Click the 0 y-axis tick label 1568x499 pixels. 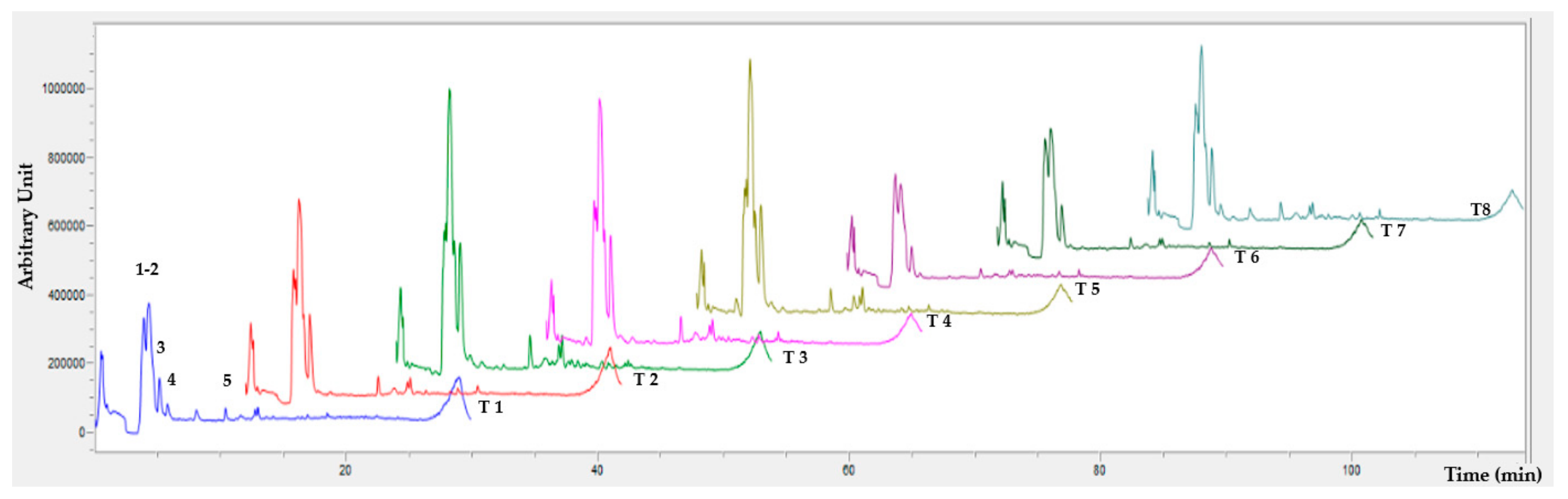(x=82, y=432)
